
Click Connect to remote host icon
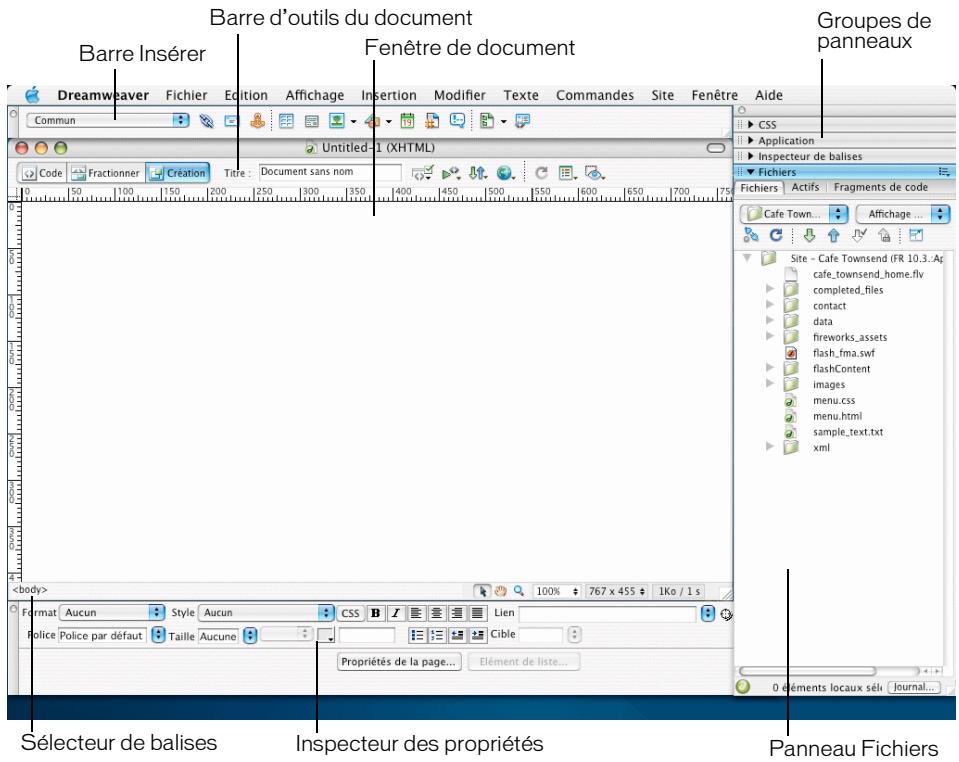coord(751,235)
